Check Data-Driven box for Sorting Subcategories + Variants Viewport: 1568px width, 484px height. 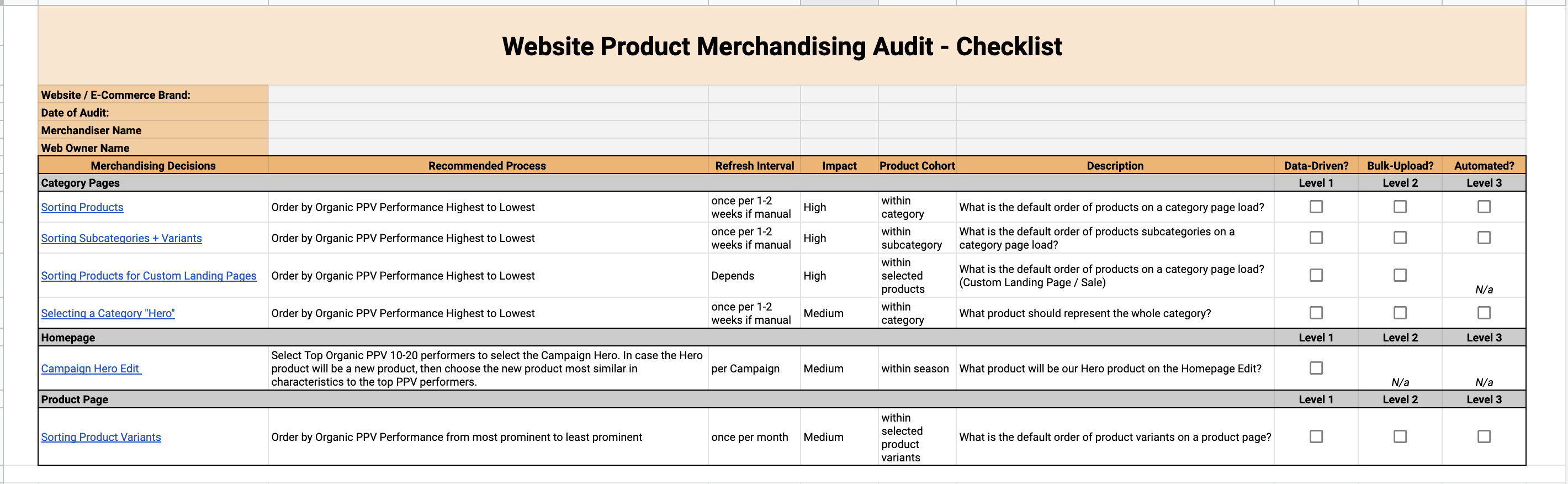(x=1316, y=238)
